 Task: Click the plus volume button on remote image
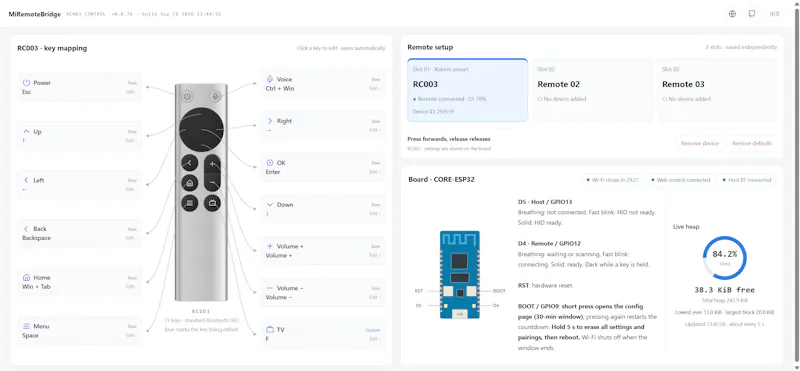pyautogui.click(x=212, y=164)
